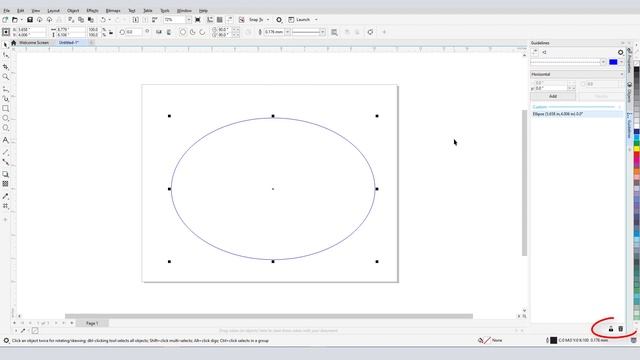Open the Open file arrow dropdown
640x360 pixels.
tap(22, 20)
